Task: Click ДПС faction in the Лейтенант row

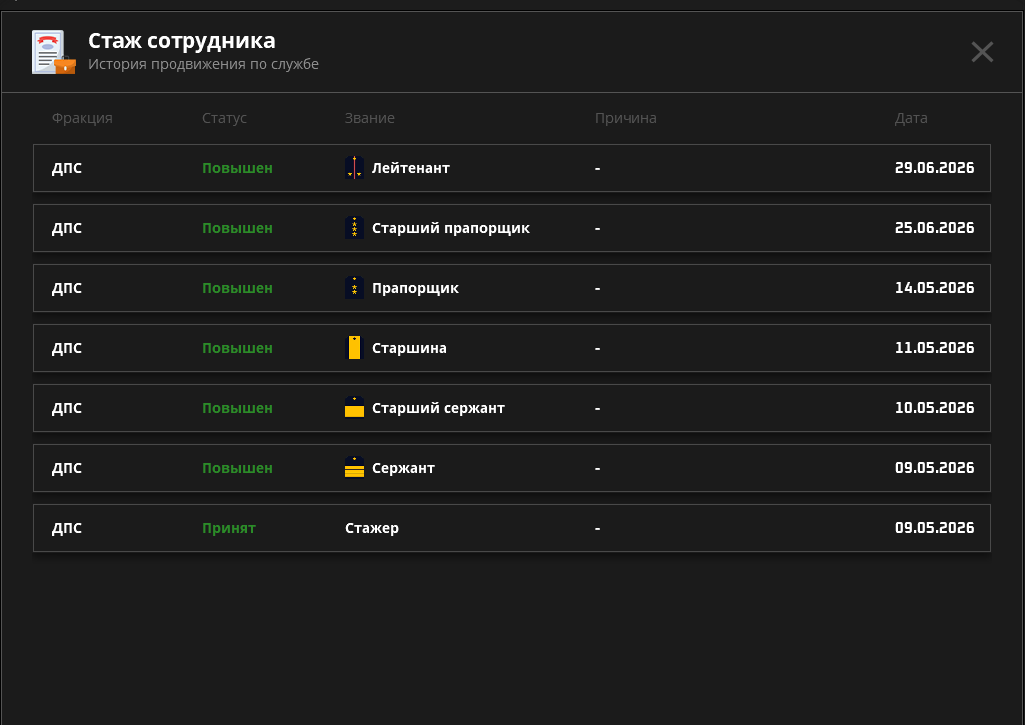Action: click(x=67, y=168)
